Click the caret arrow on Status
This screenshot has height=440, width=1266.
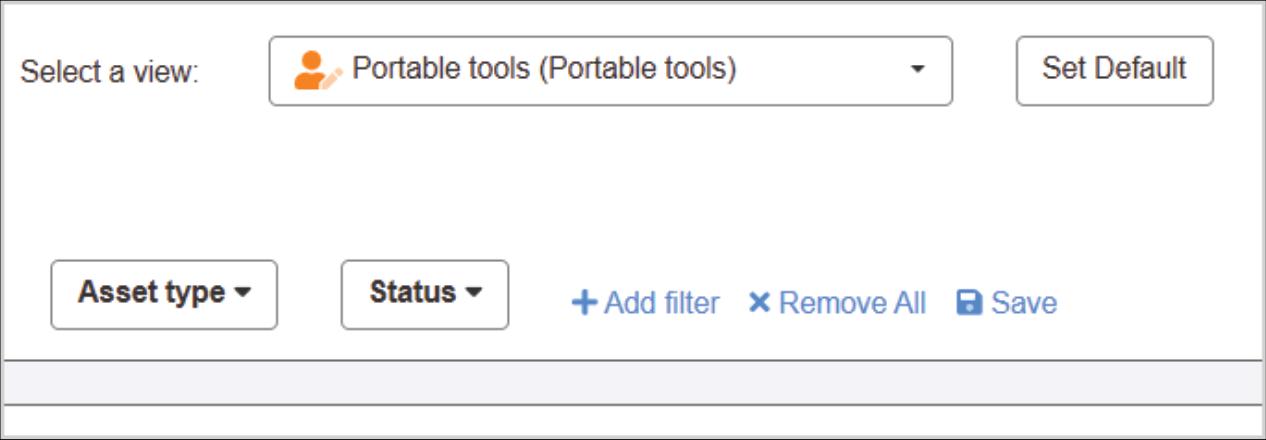click(x=474, y=293)
